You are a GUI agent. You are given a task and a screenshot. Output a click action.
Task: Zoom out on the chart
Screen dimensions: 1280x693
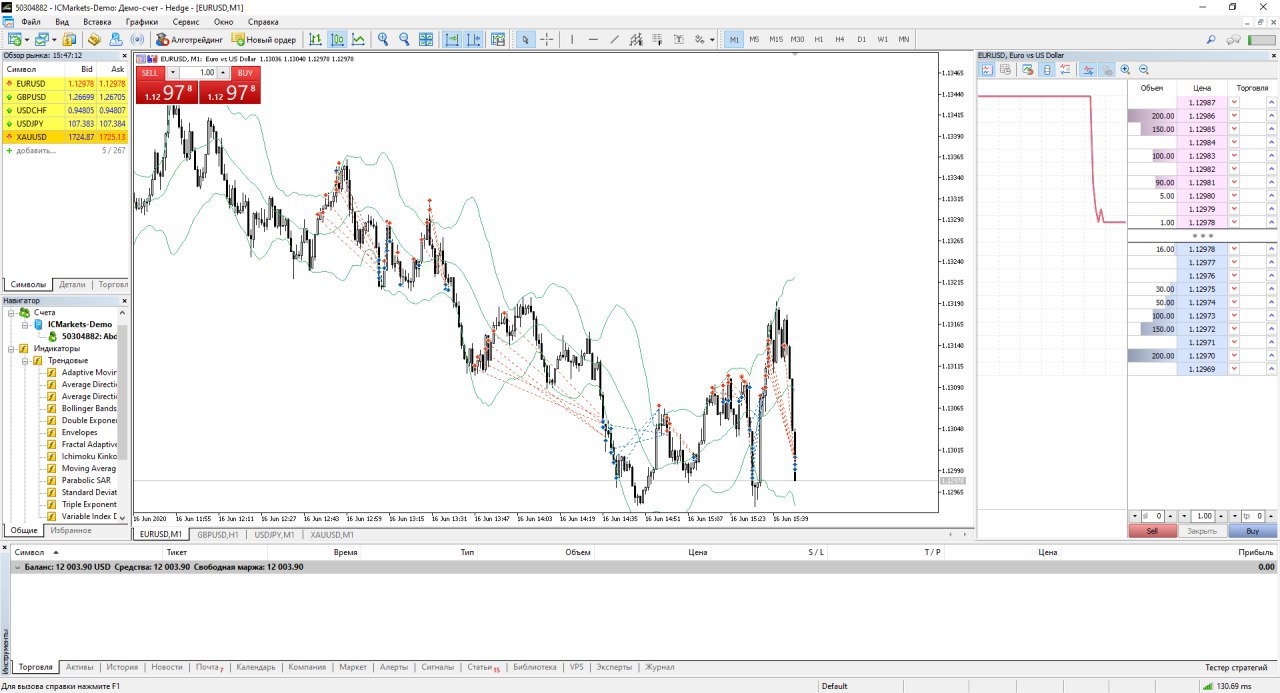tap(404, 40)
